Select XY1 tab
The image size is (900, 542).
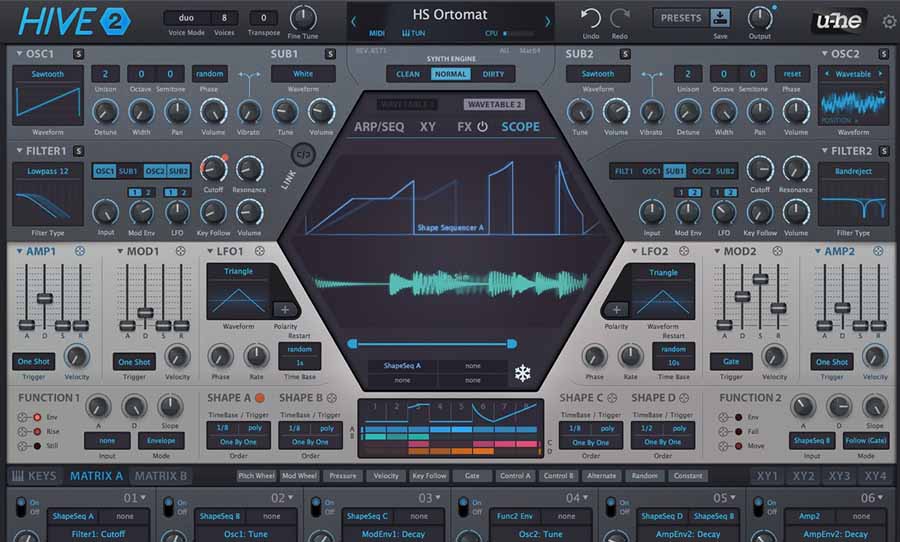767,475
